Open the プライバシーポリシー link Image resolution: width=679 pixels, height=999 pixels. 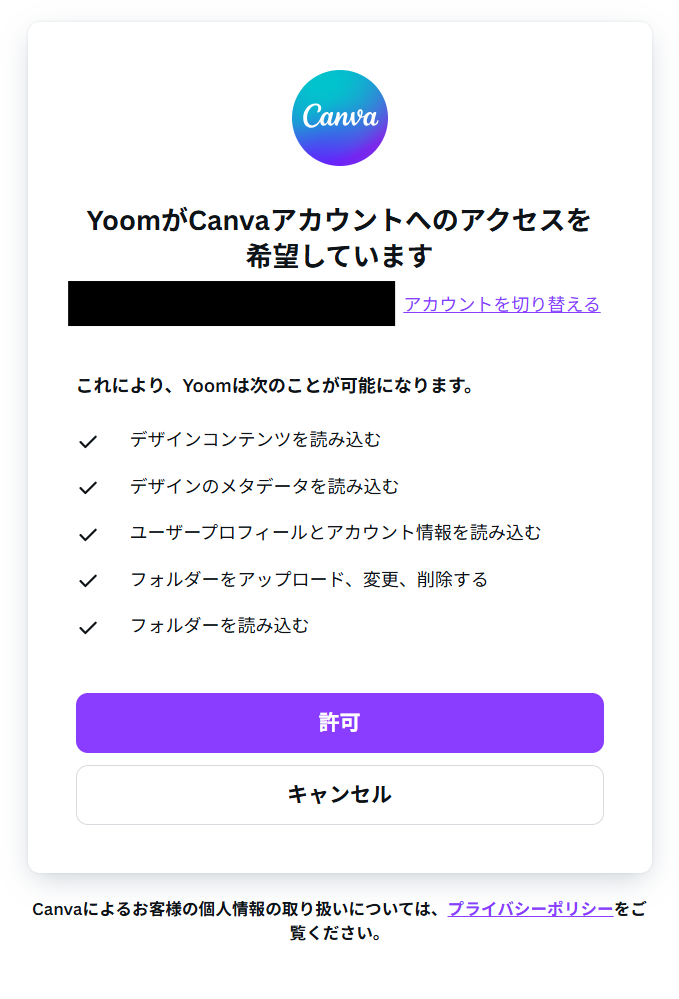click(x=530, y=909)
